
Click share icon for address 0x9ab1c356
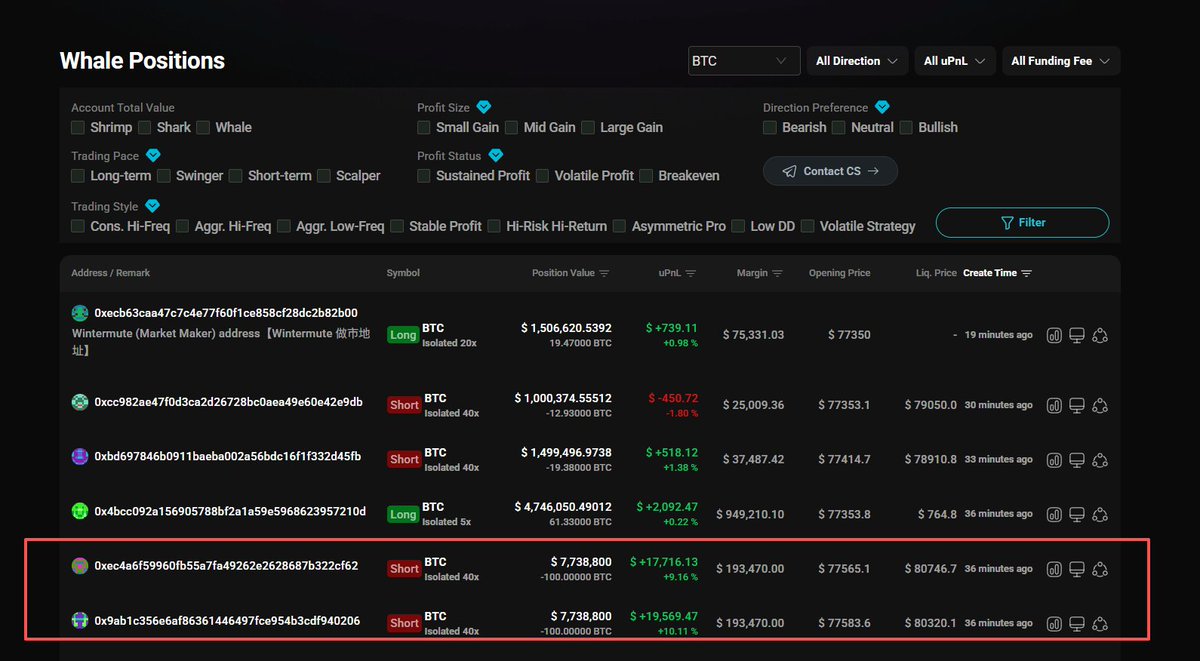click(1100, 623)
